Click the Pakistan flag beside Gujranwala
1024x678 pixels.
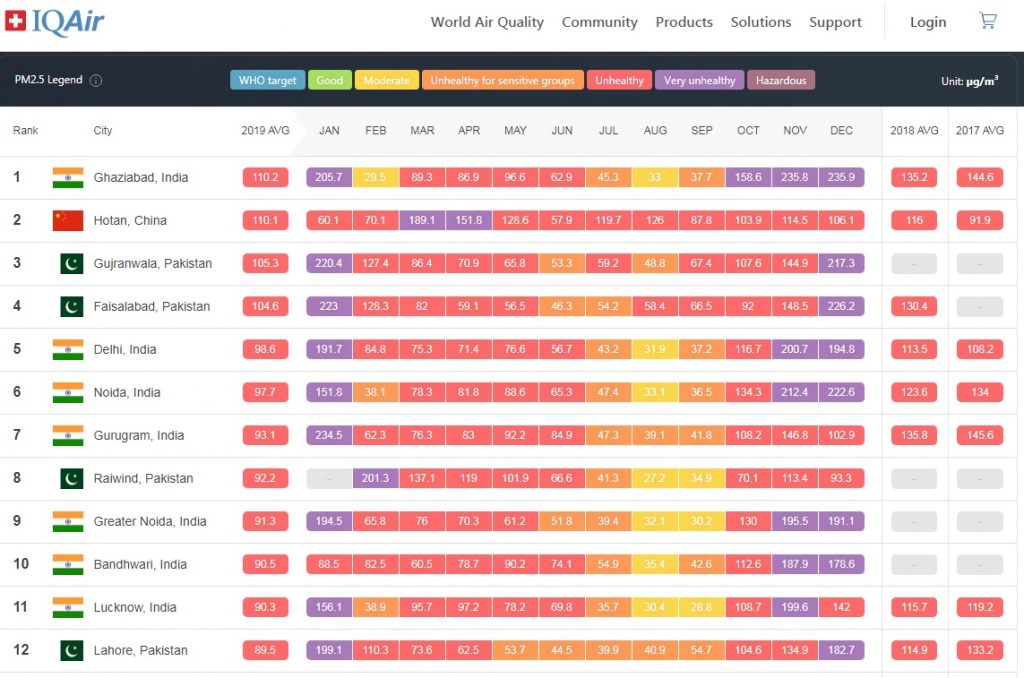coord(72,263)
